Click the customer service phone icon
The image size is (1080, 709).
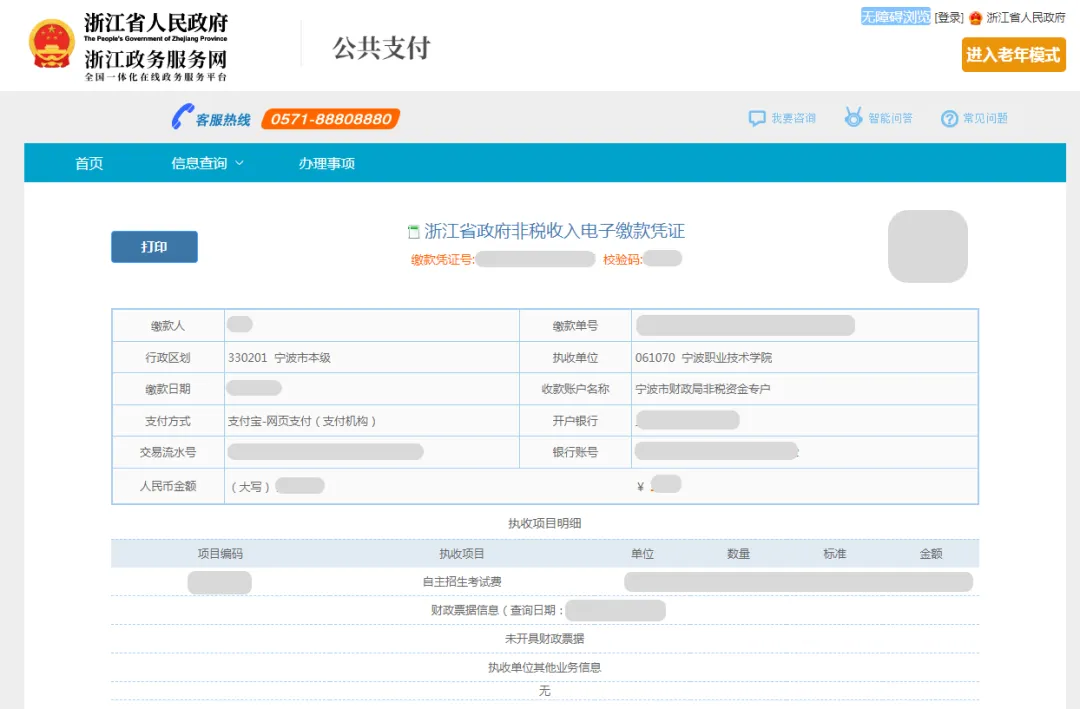tap(181, 117)
